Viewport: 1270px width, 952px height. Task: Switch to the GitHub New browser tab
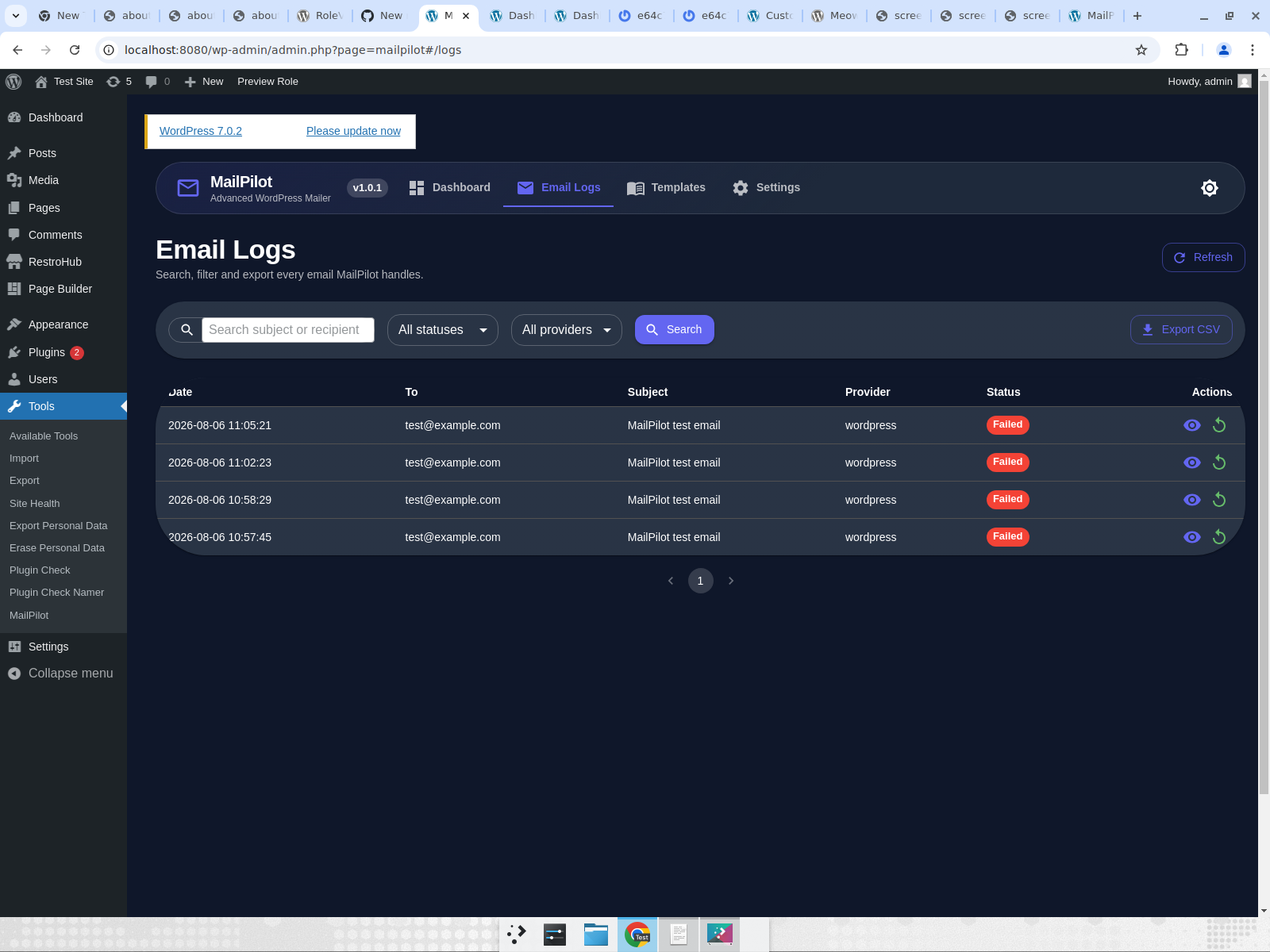(383, 16)
